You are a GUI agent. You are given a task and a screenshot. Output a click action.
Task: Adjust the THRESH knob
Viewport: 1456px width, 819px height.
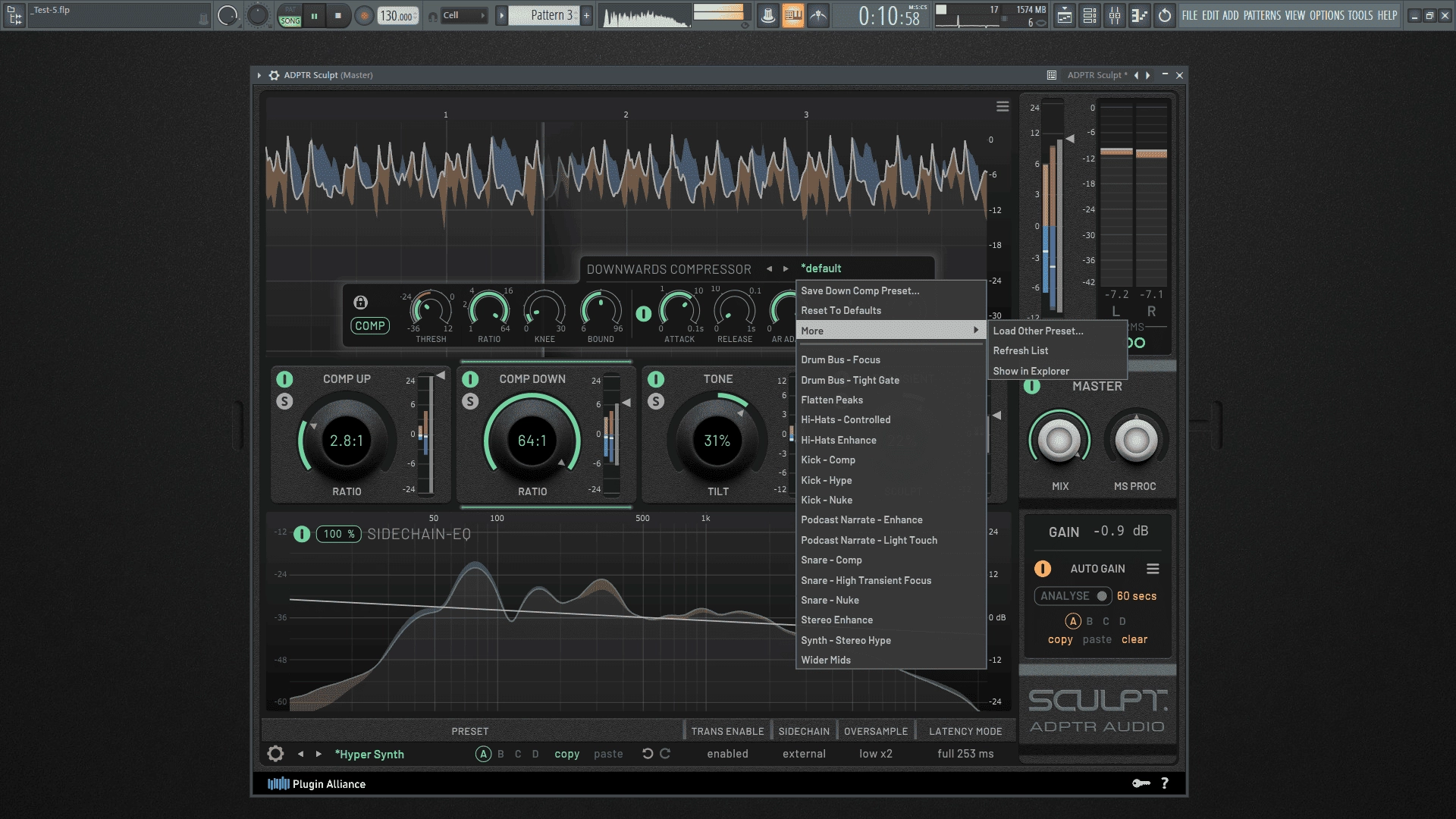coord(430,311)
